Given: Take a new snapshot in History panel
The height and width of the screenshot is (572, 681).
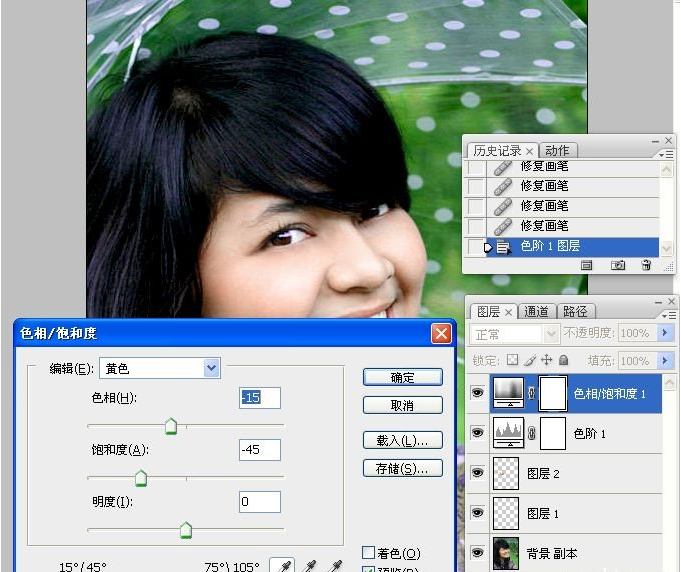Looking at the screenshot, I should click(618, 265).
